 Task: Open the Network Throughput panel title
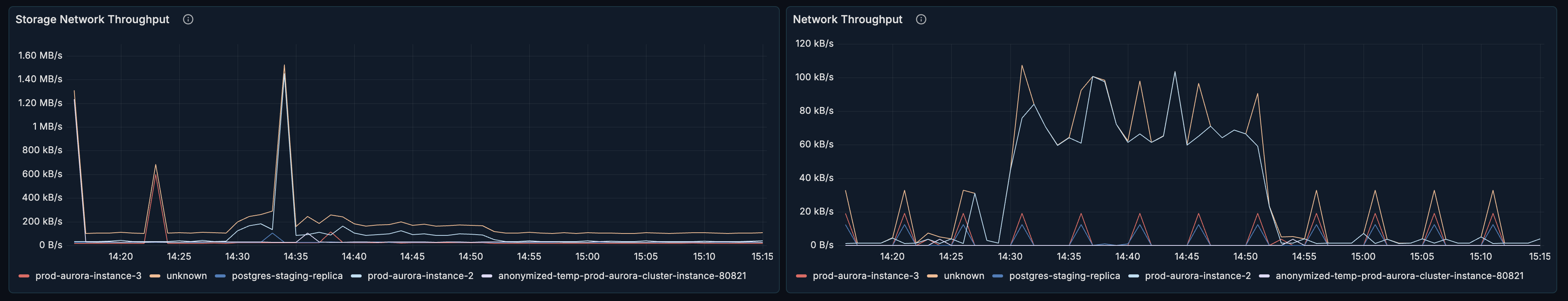pyautogui.click(x=847, y=19)
